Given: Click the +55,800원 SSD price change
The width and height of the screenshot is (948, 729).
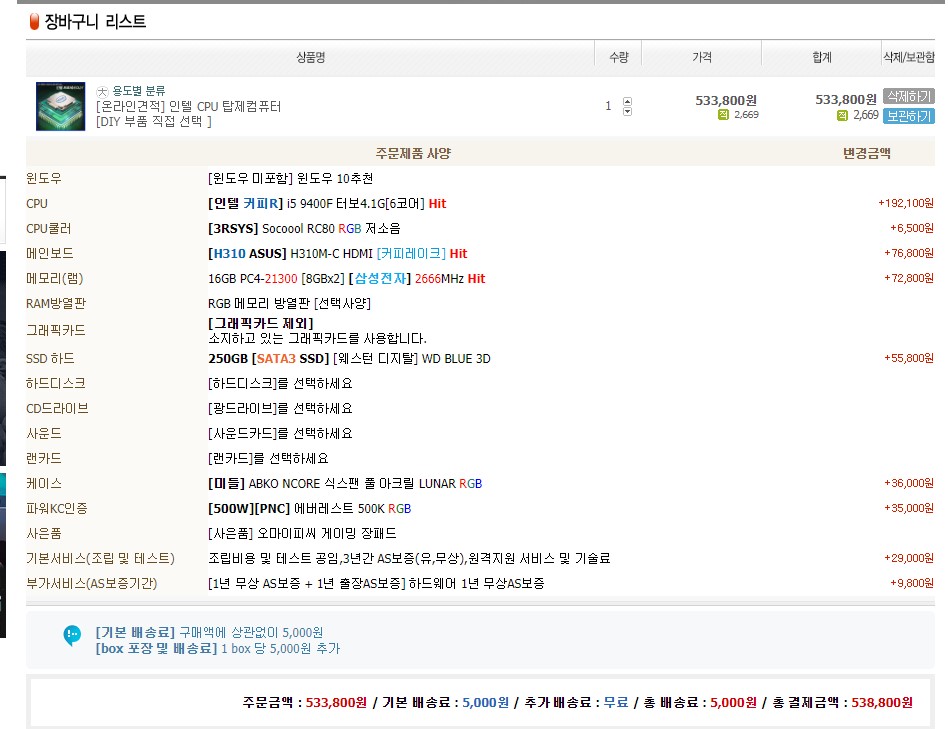Looking at the screenshot, I should [909, 358].
